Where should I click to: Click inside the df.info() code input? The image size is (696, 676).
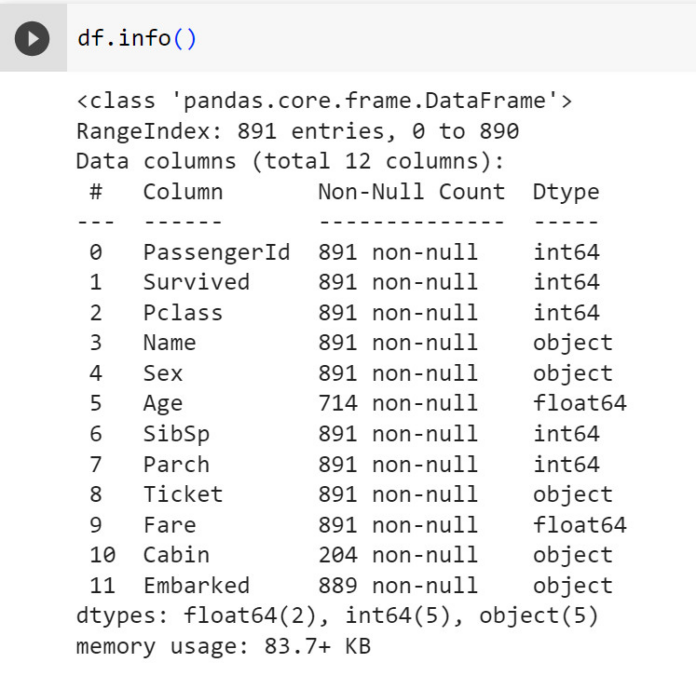coord(381,38)
